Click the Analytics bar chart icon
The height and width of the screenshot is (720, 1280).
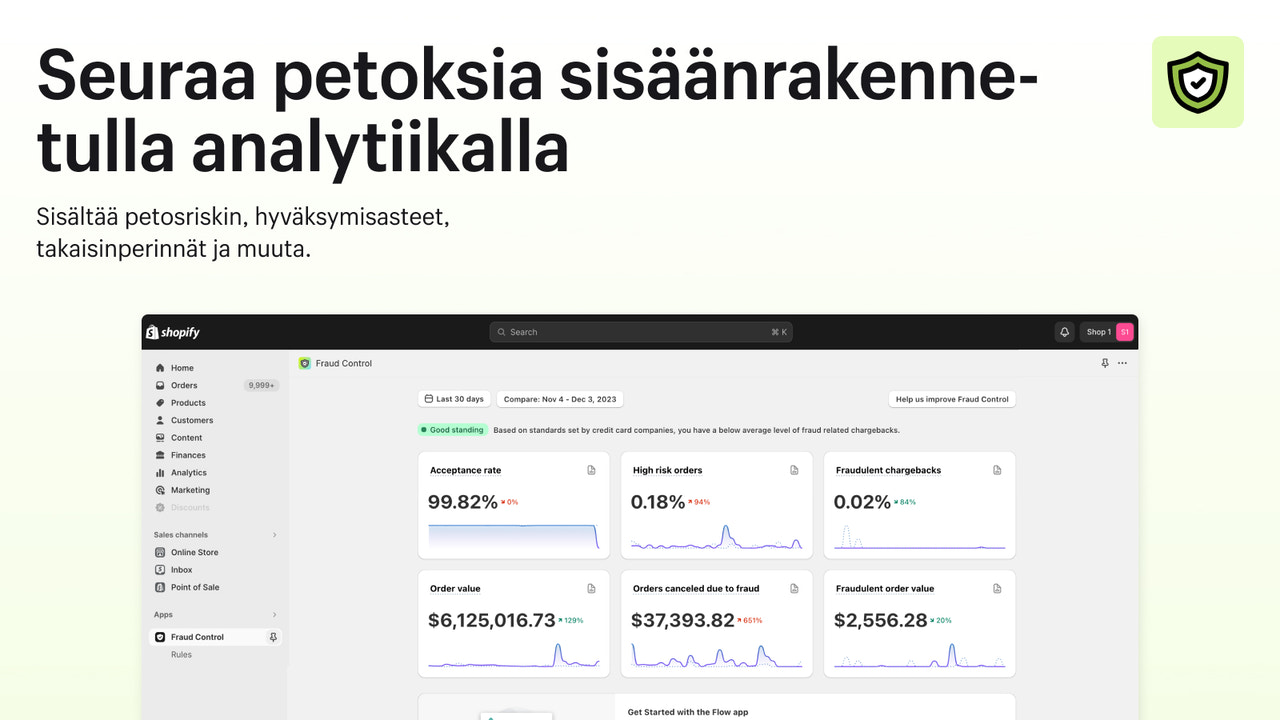point(160,473)
